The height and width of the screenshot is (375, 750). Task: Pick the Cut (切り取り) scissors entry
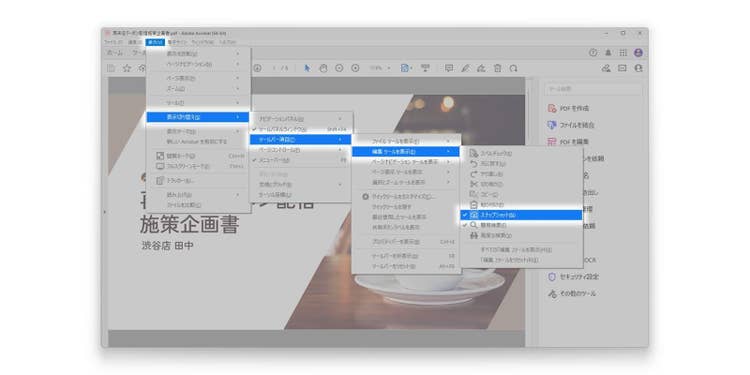tap(521, 184)
